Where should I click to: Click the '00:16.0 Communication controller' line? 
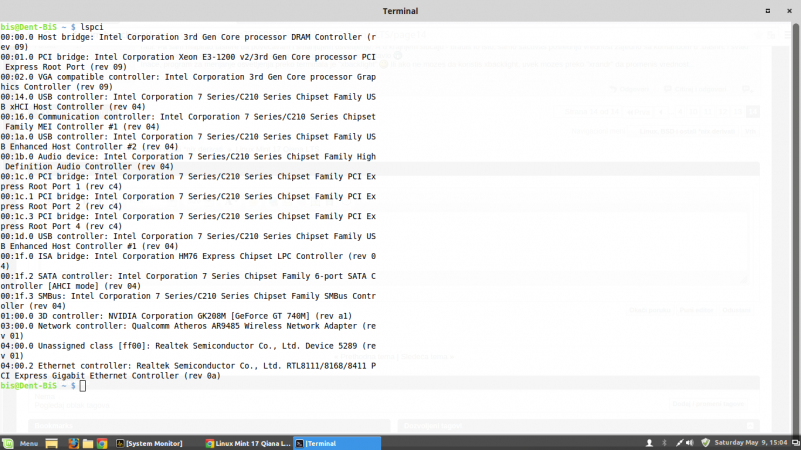click(x=188, y=122)
